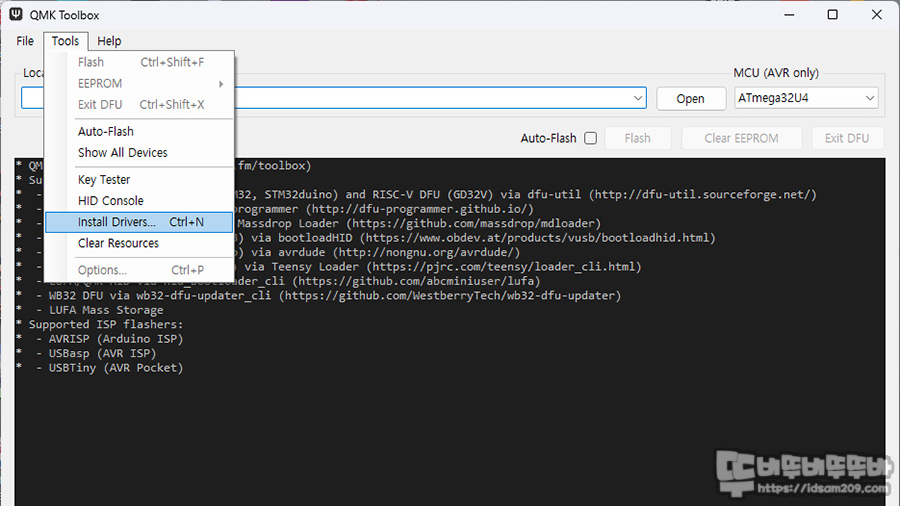Click the dfu-util sourceforge URL text
Screen dimensions: 900x506
(705, 194)
